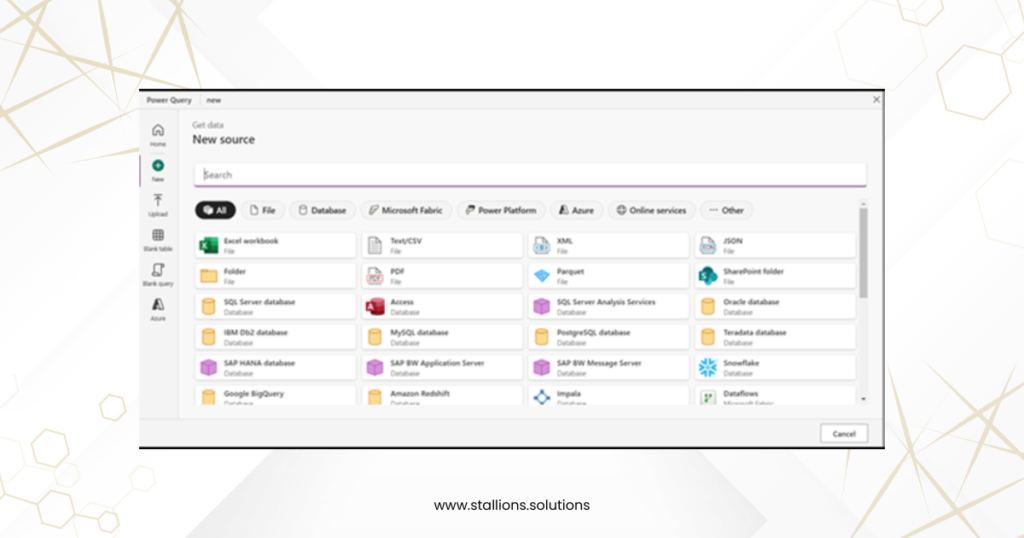The width and height of the screenshot is (1024, 538).
Task: Filter sources by Power Platform
Action: coord(501,210)
